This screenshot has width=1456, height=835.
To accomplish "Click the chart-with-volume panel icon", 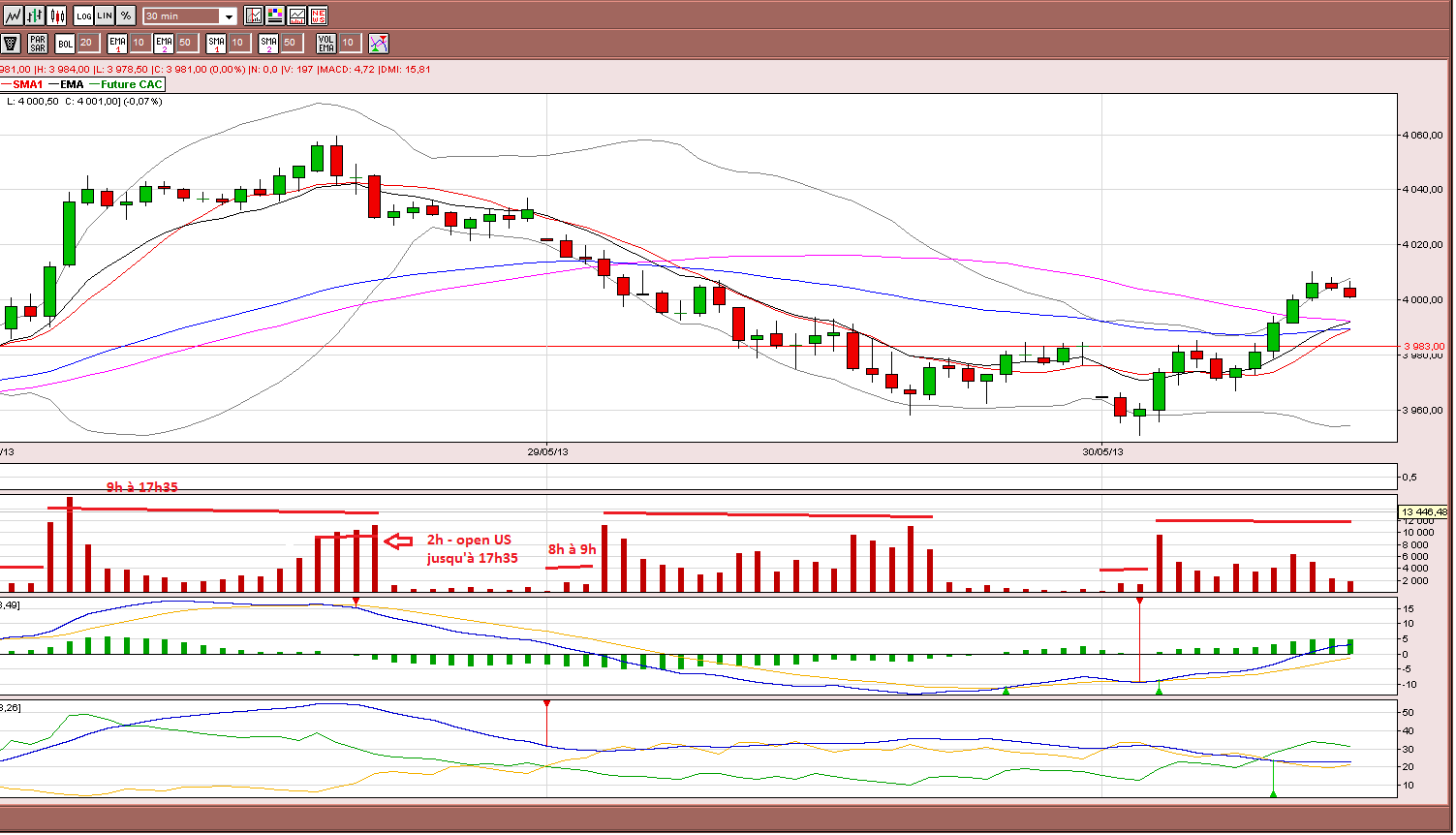I will click(296, 15).
